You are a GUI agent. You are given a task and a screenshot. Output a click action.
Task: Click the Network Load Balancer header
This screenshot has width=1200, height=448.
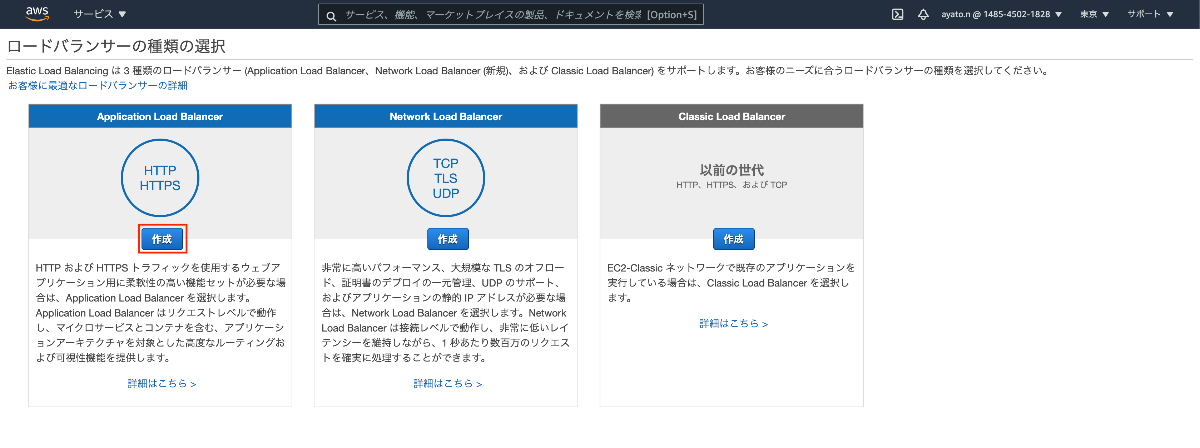[446, 116]
